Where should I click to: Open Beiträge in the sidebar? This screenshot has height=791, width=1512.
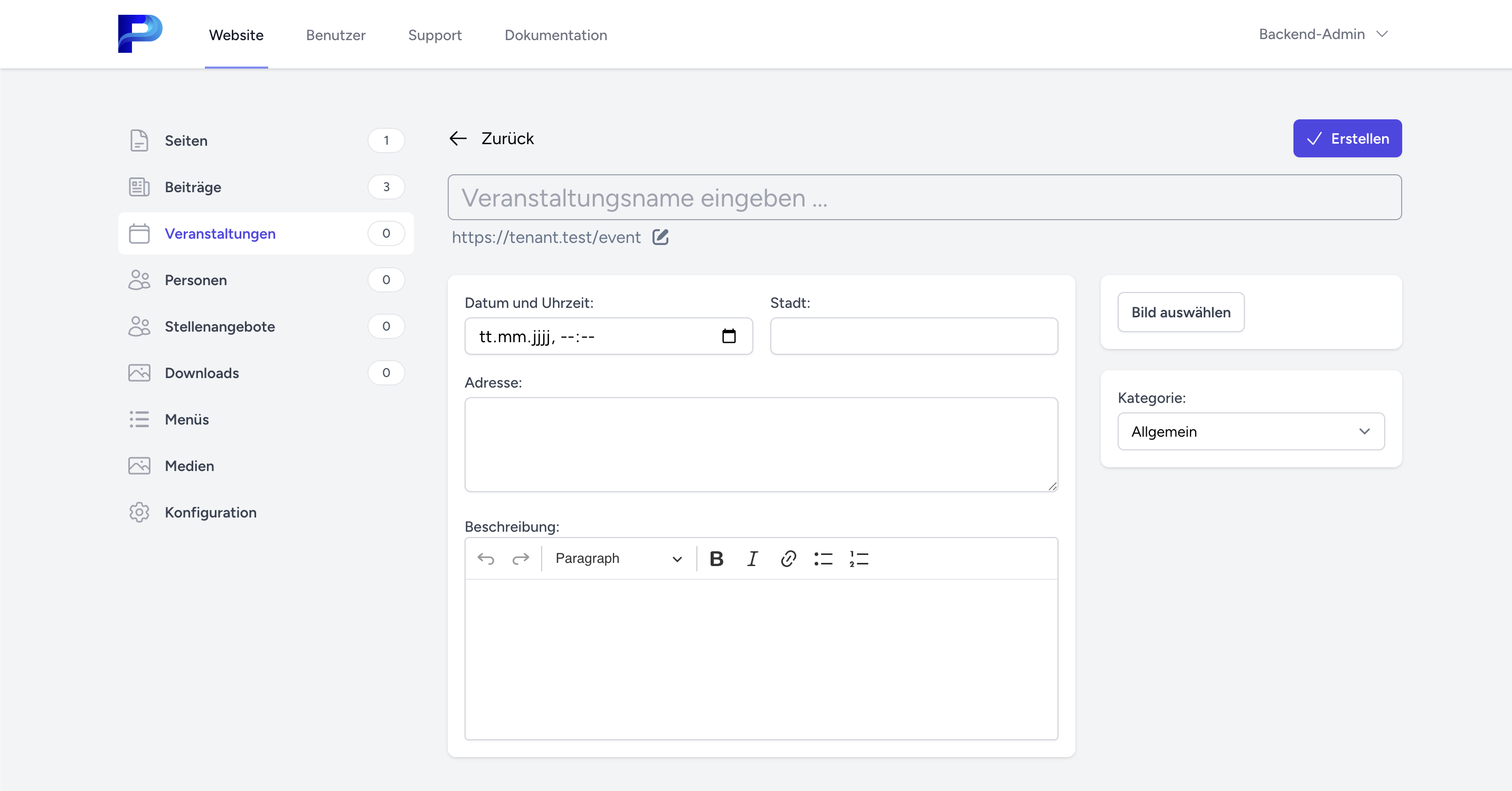(193, 187)
